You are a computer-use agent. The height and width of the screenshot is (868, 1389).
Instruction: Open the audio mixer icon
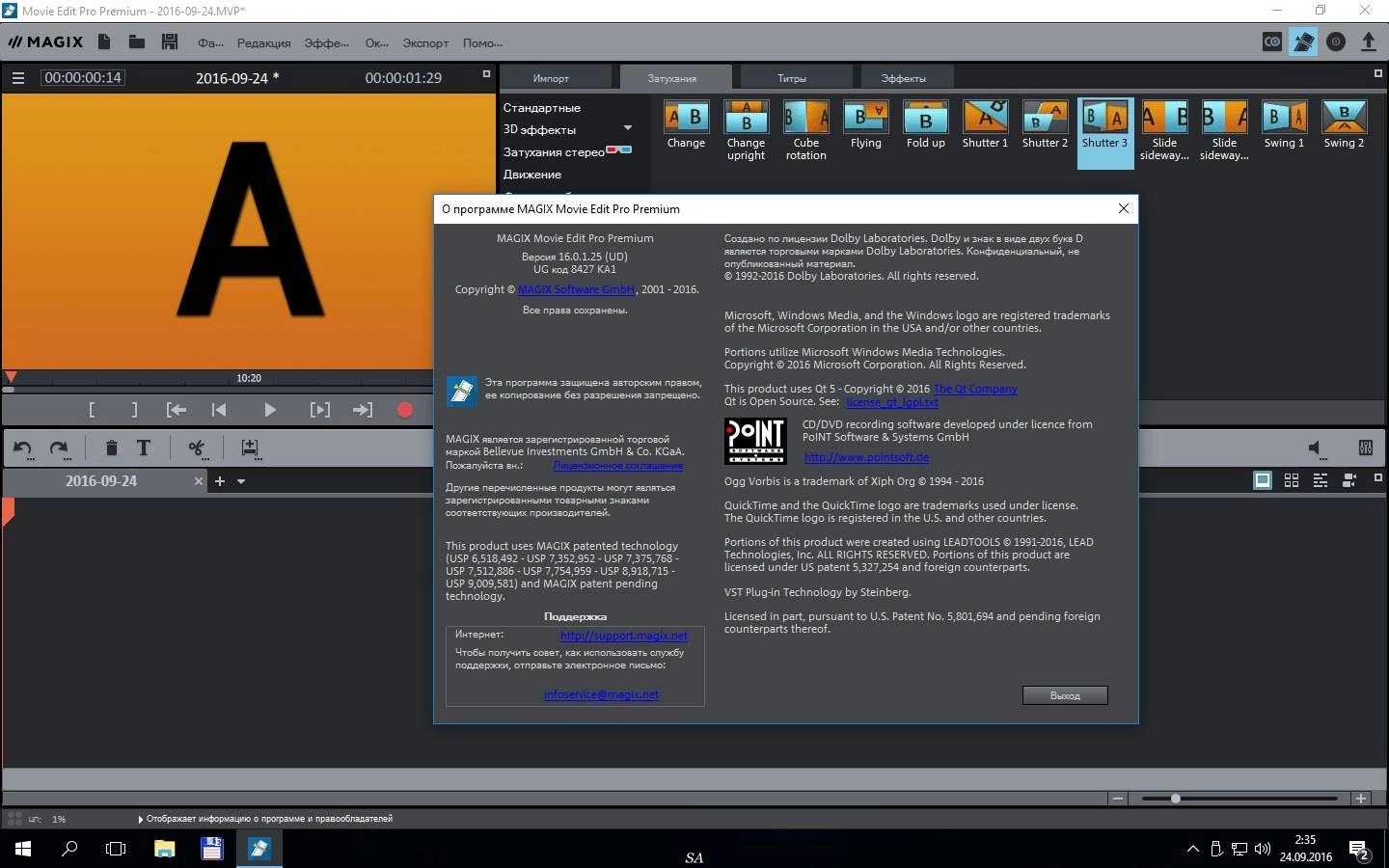point(1365,448)
